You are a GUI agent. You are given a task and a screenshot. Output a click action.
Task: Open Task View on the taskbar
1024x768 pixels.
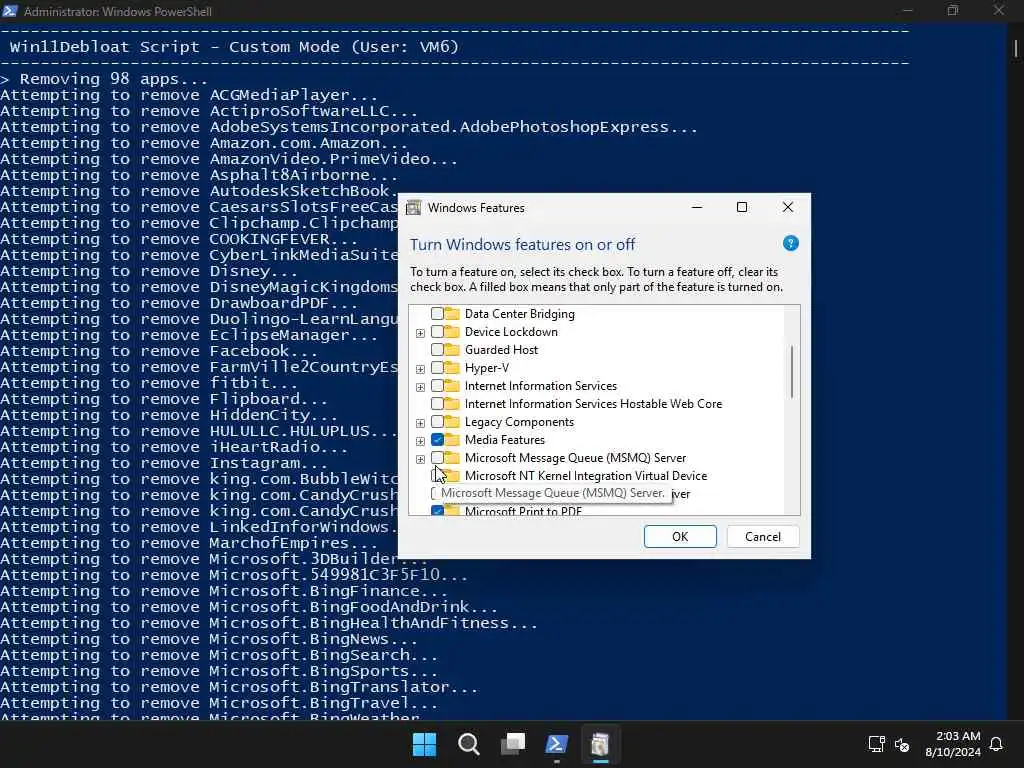point(513,744)
